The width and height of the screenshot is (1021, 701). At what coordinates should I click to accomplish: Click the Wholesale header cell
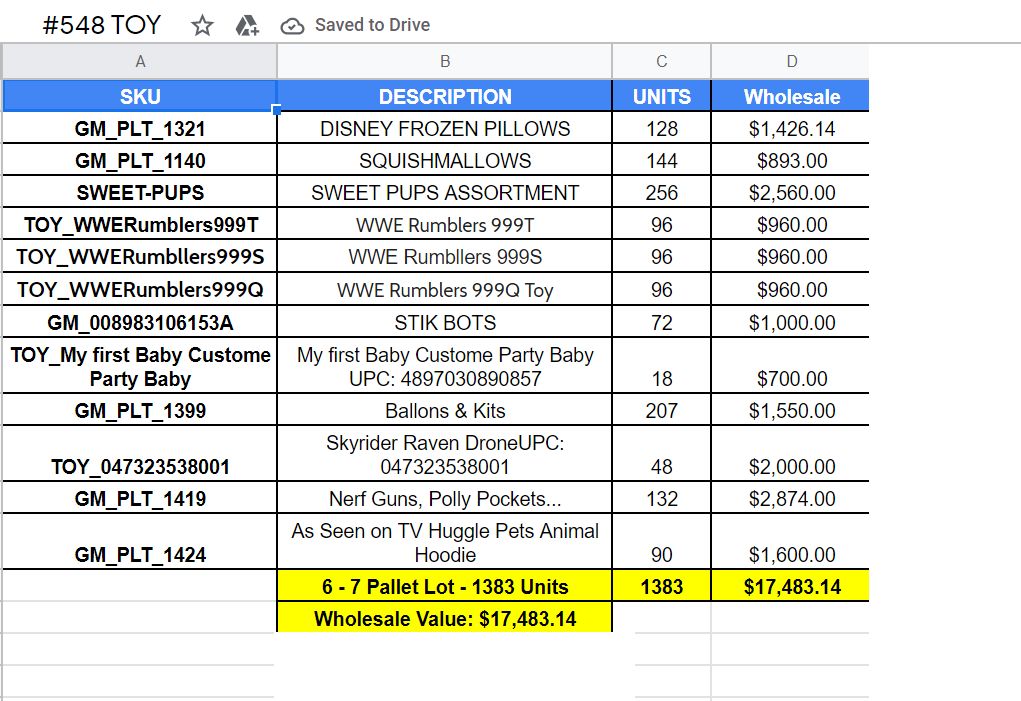point(791,97)
